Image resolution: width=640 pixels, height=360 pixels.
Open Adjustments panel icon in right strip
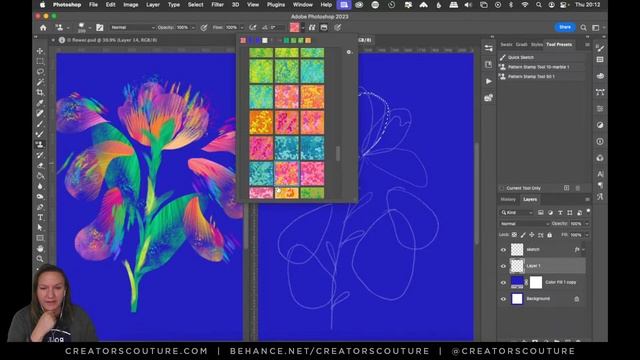pos(600,125)
